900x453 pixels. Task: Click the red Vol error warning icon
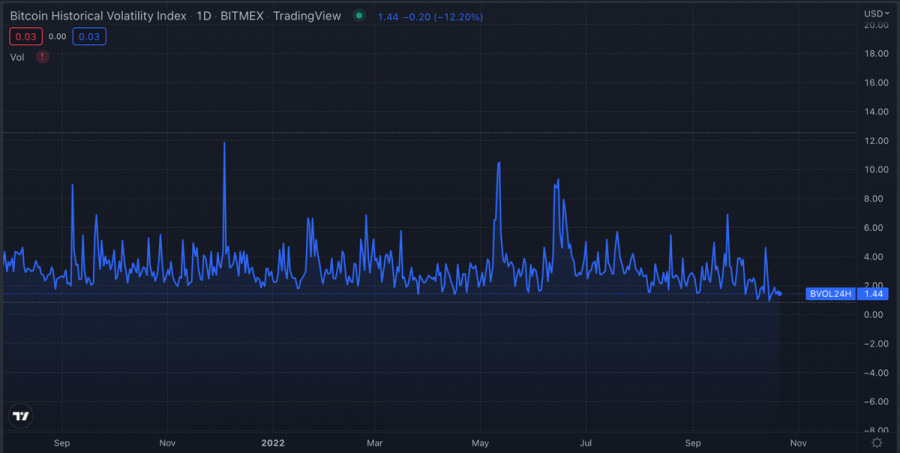(42, 57)
